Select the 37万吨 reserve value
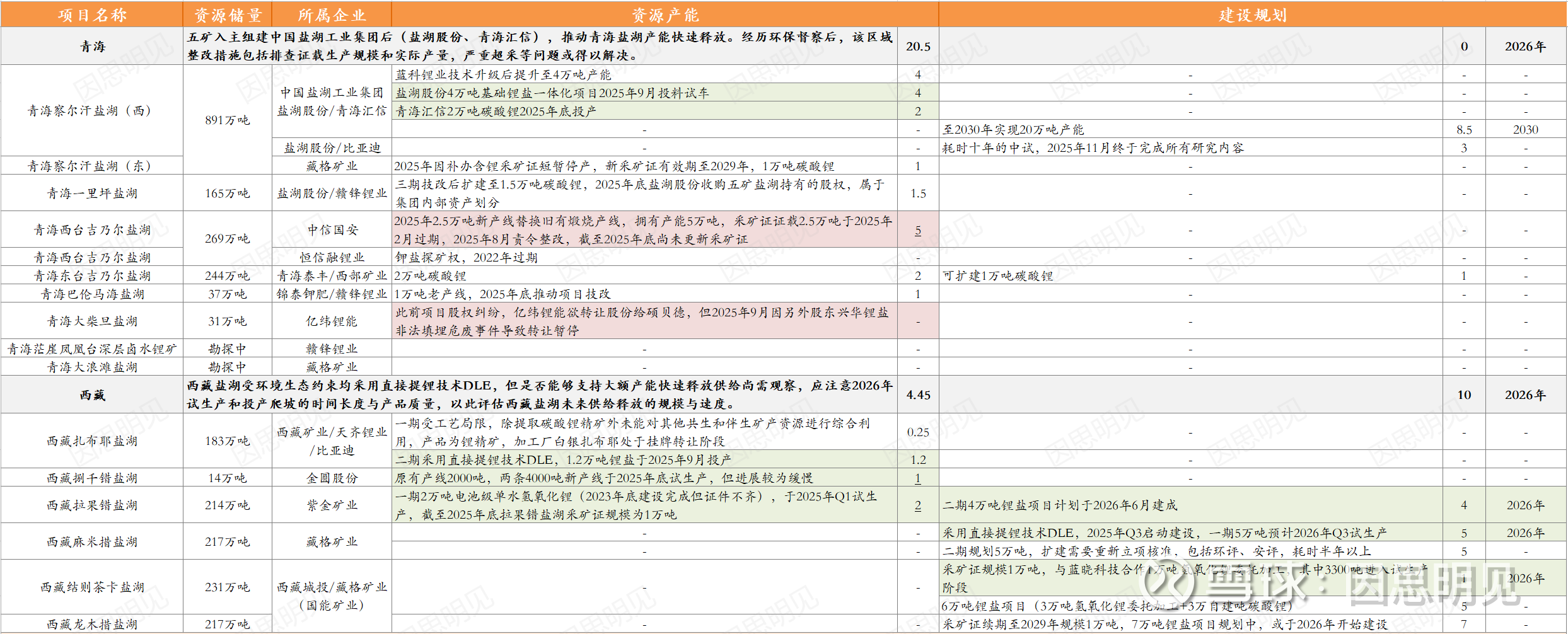 coord(228,294)
